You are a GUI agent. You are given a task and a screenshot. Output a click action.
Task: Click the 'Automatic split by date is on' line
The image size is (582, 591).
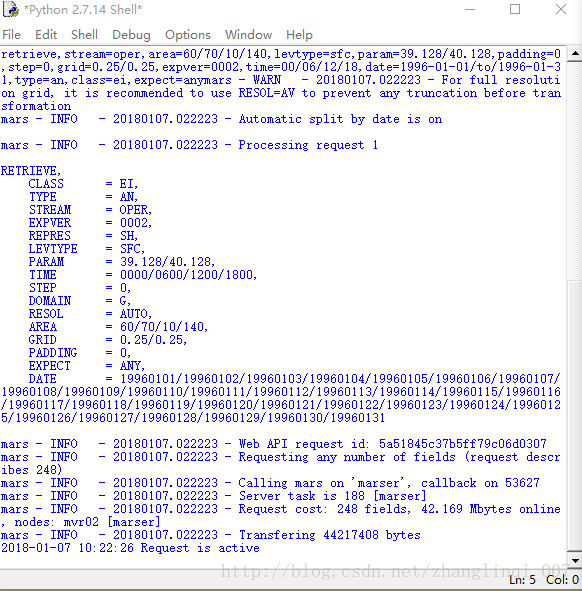click(221, 119)
